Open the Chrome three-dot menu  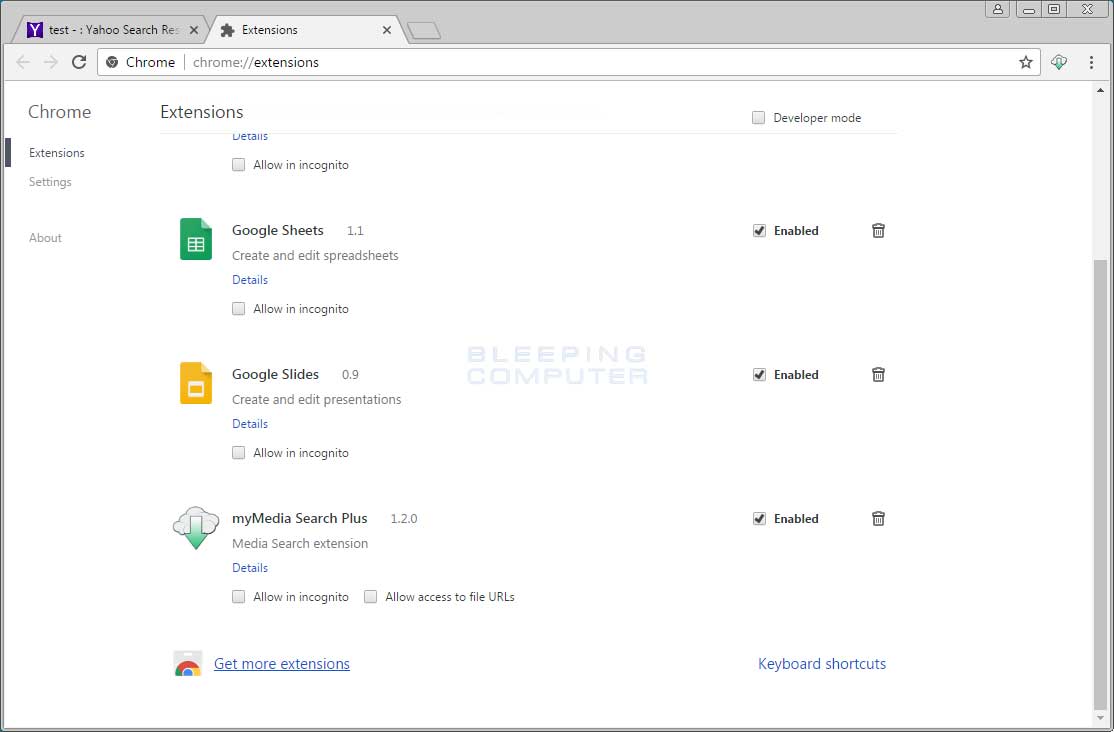click(x=1091, y=61)
